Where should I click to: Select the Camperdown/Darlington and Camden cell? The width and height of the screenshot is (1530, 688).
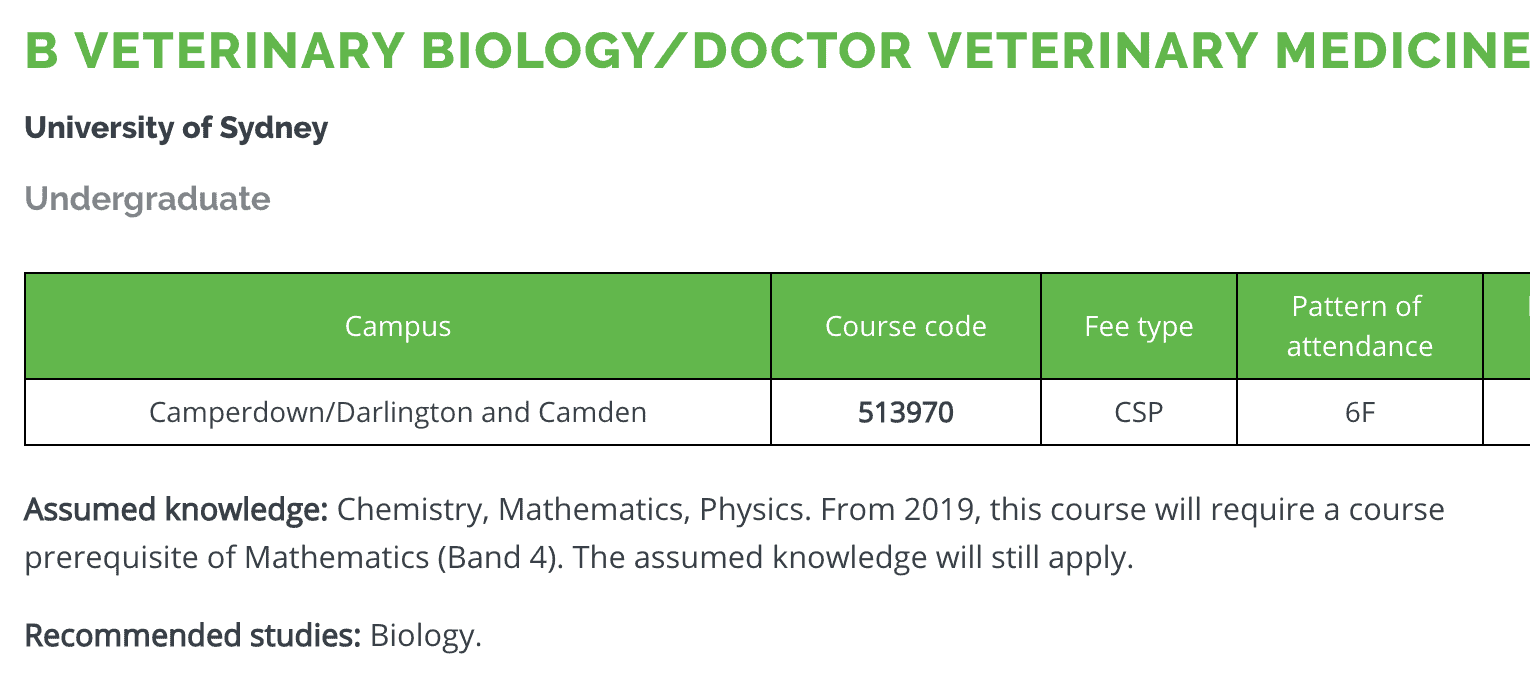[398, 412]
